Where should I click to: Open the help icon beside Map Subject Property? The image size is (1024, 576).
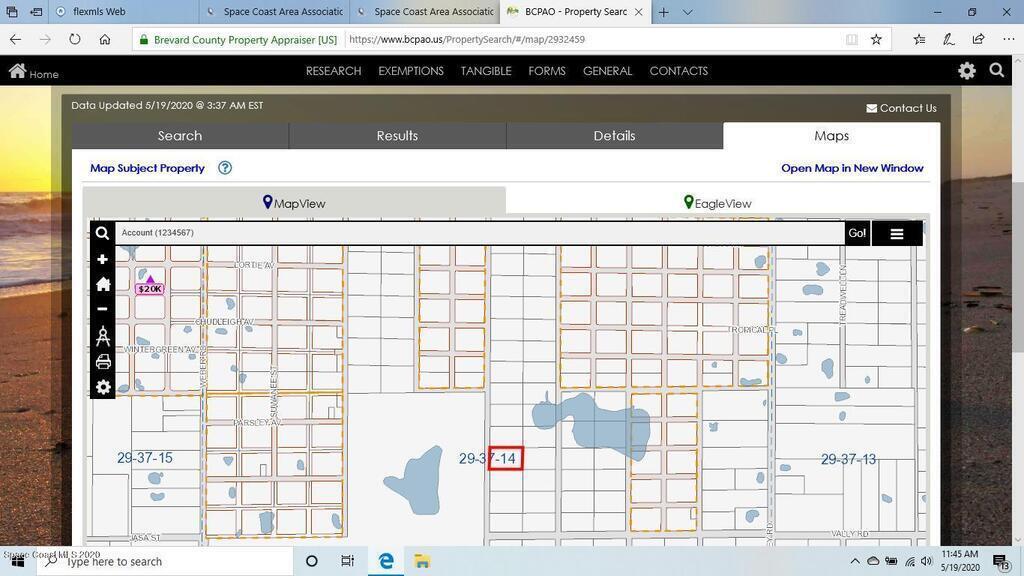tap(225, 168)
